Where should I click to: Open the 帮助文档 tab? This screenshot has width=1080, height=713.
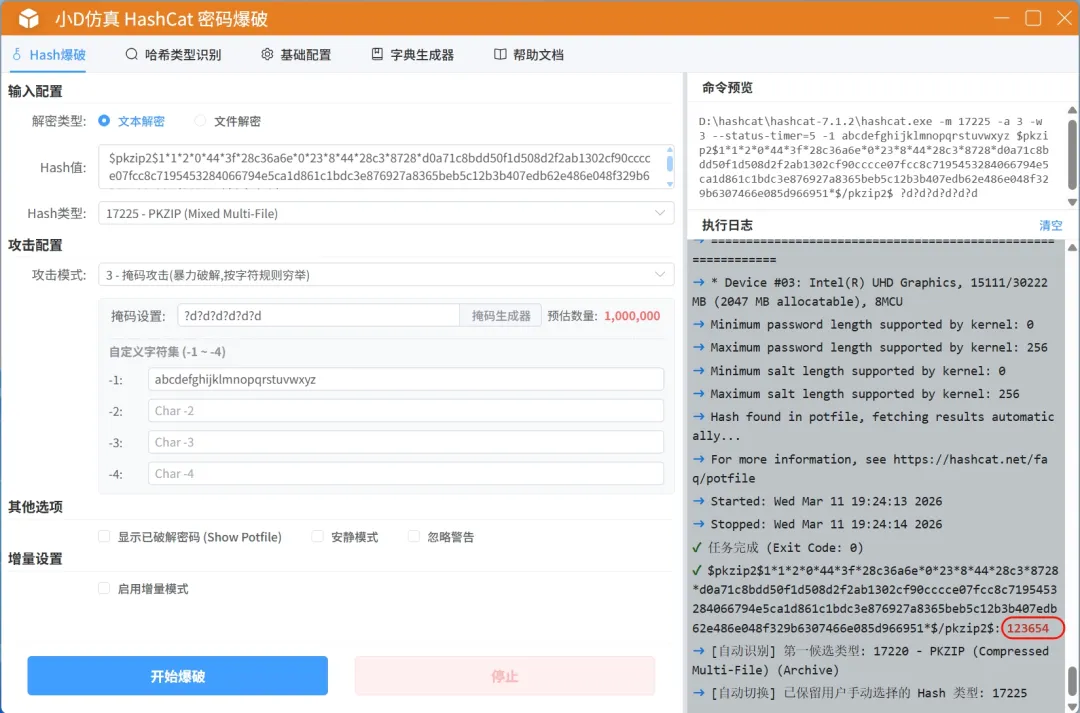point(528,54)
